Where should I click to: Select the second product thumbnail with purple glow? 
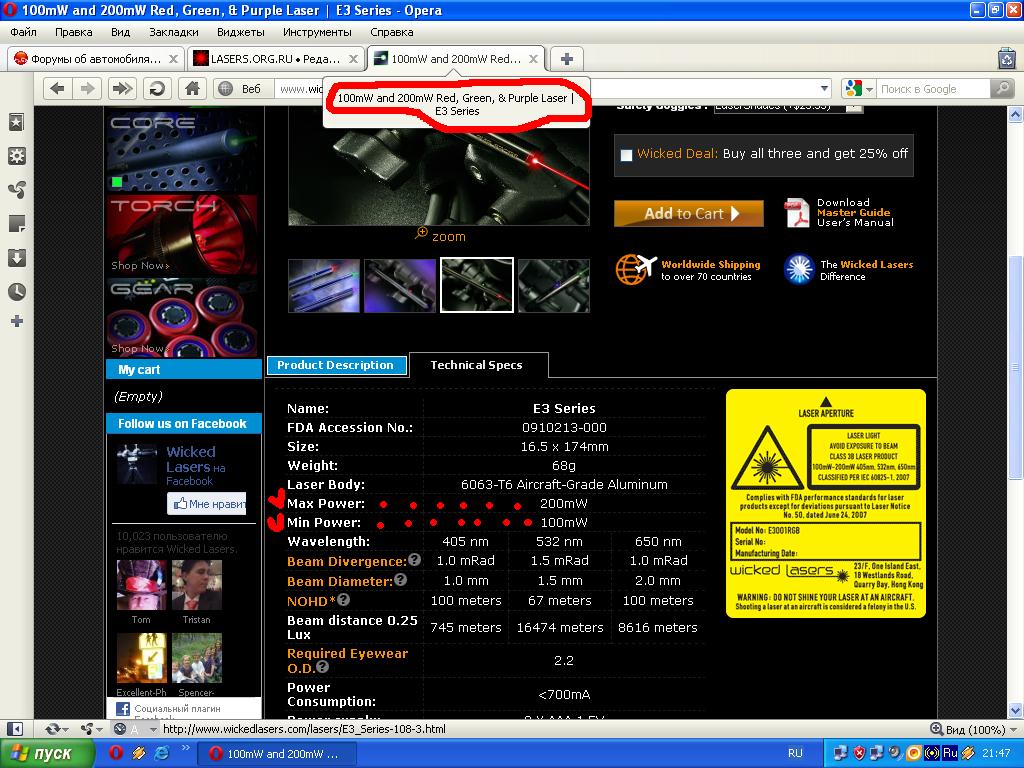tap(400, 285)
